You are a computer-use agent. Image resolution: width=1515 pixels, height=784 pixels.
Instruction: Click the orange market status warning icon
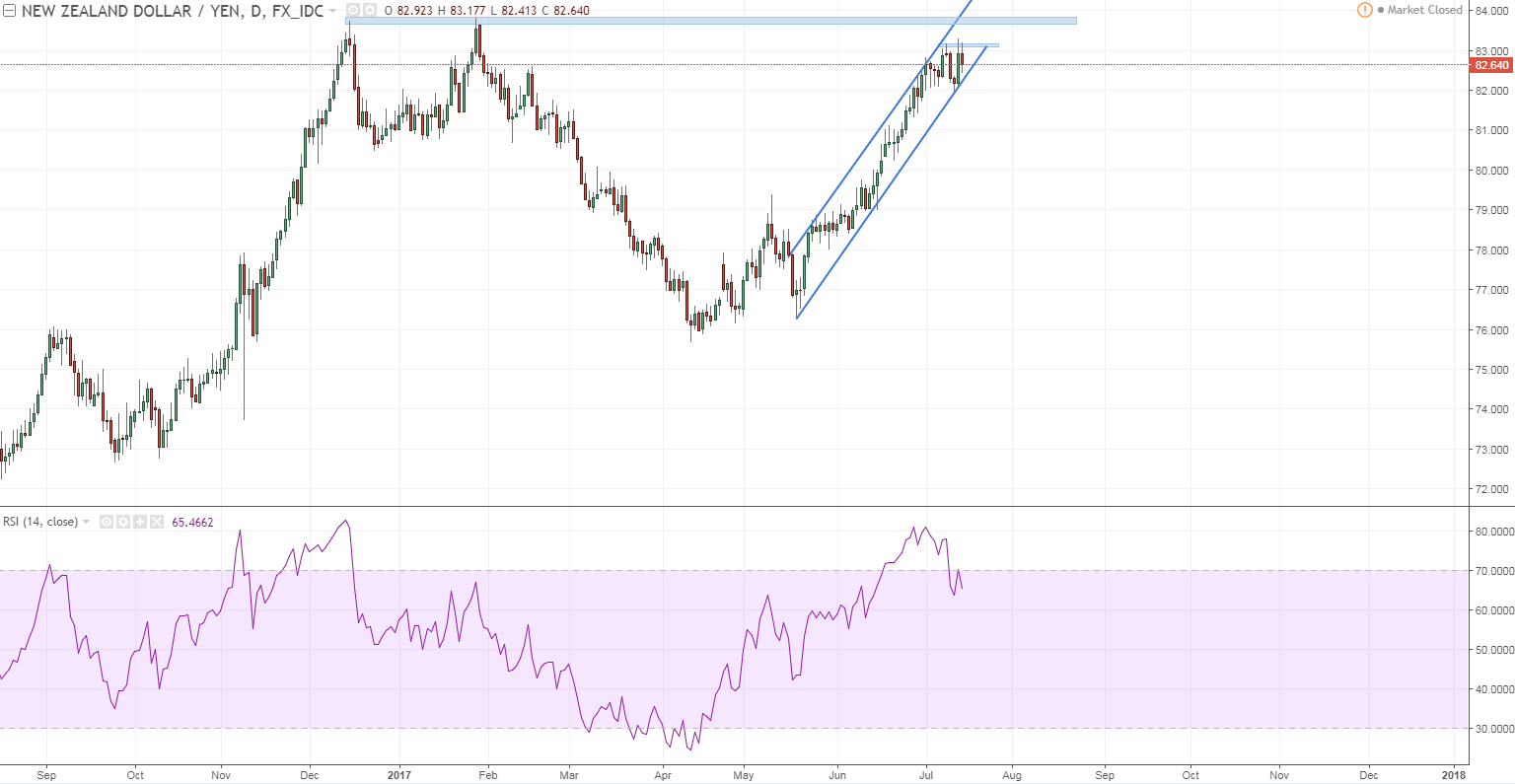coord(1364,10)
